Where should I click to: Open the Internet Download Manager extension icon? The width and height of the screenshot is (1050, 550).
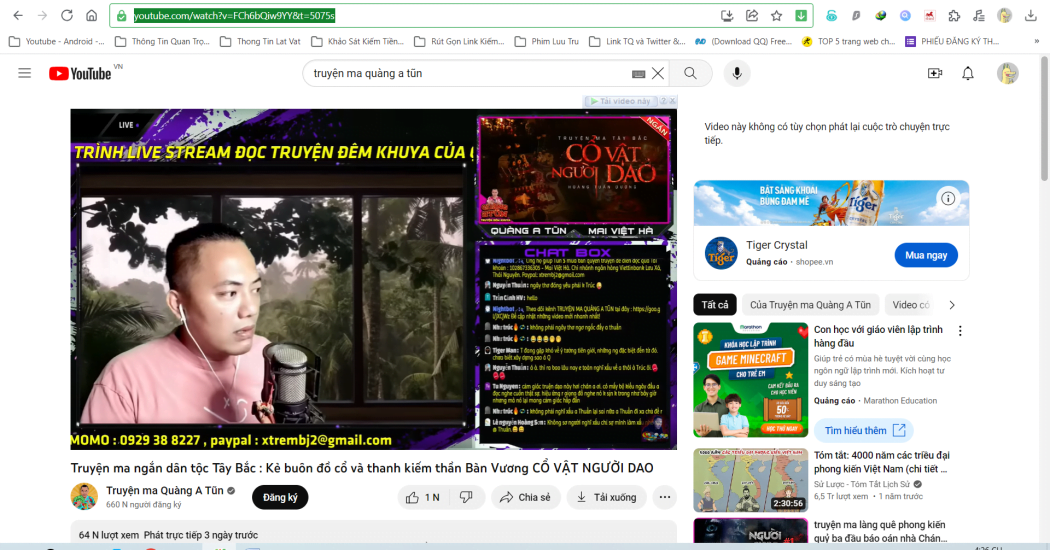point(881,15)
